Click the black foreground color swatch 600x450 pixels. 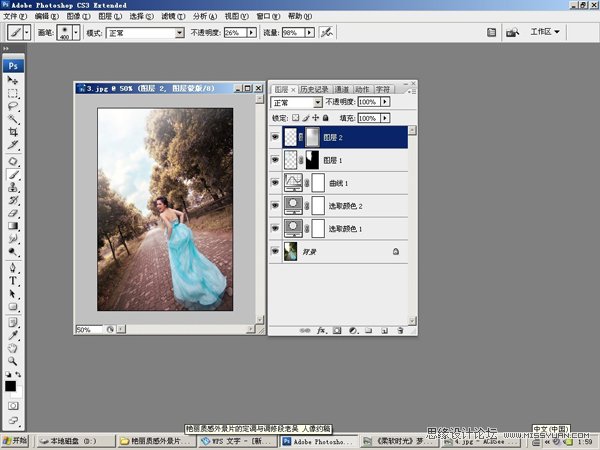[10, 386]
